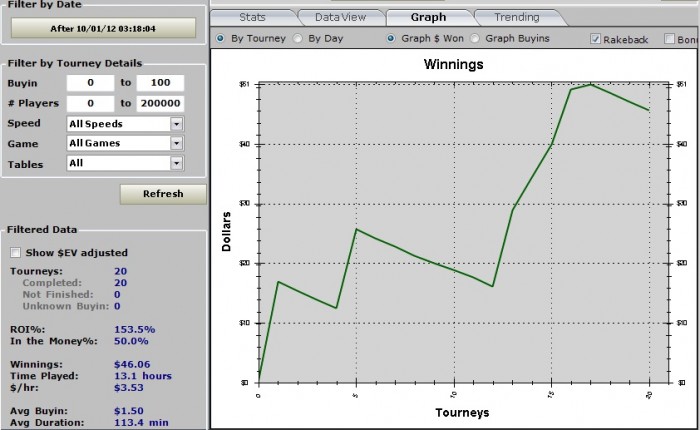Click the Tourneys x-axis label
Screen dimensions: 700x430
(x=462, y=413)
